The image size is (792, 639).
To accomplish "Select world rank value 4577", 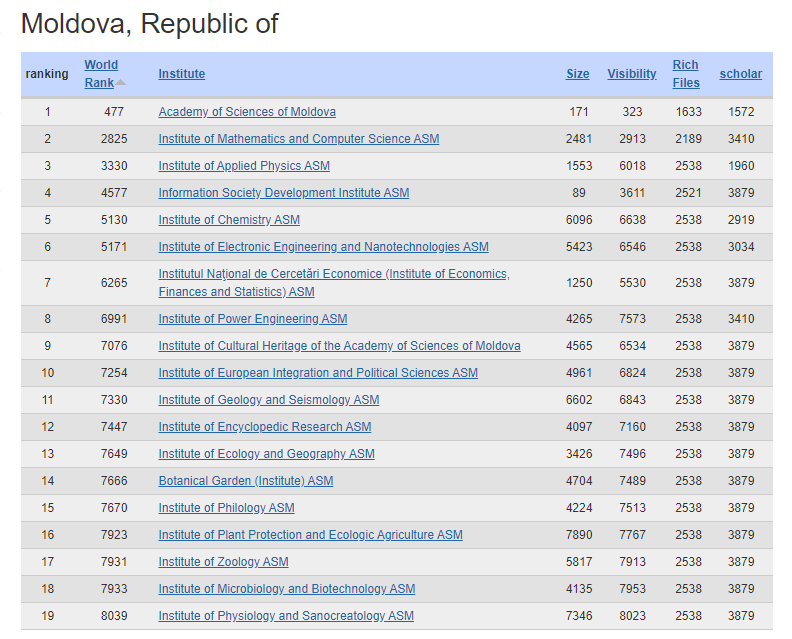I will (114, 193).
